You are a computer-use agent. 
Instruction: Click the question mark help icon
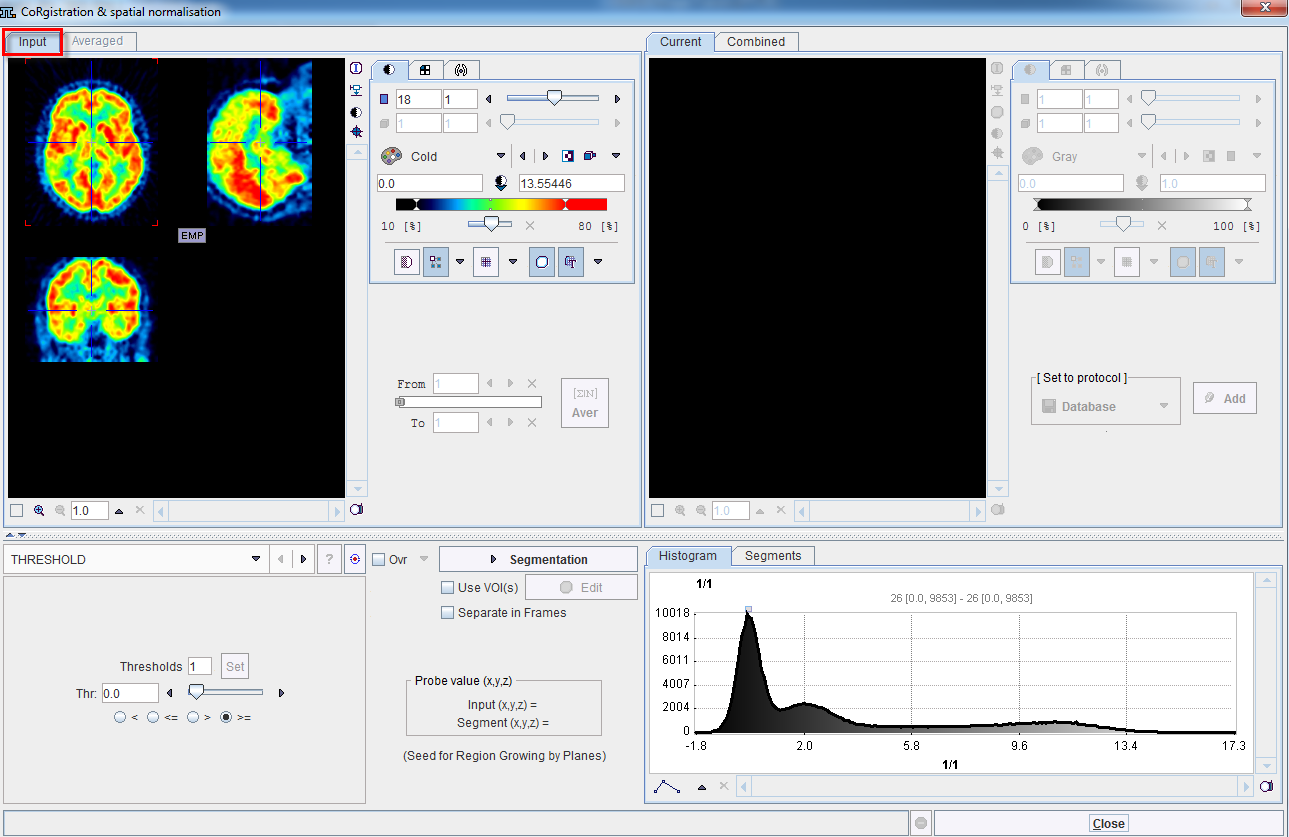(x=329, y=560)
